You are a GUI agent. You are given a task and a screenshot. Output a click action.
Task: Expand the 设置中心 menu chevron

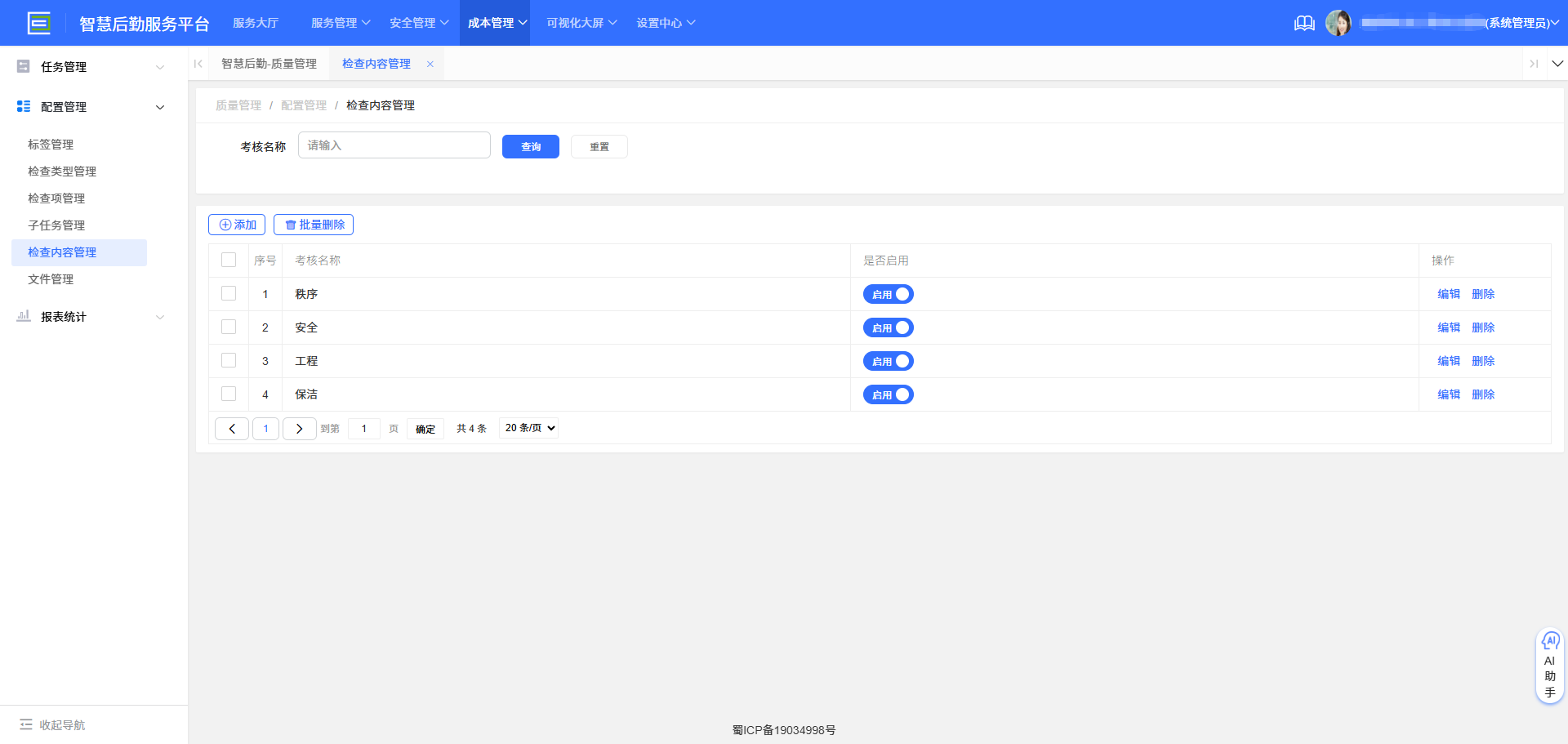pyautogui.click(x=691, y=23)
